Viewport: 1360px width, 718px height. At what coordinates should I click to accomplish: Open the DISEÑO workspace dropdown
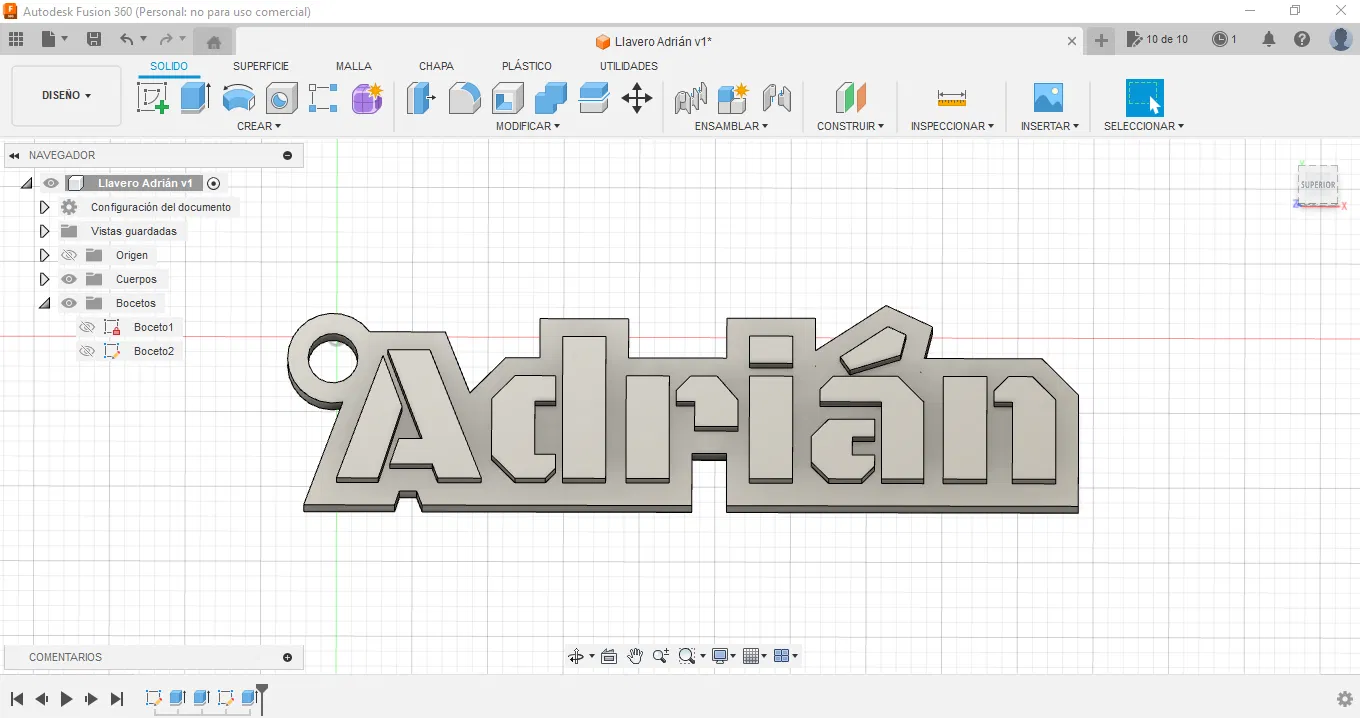pos(66,96)
